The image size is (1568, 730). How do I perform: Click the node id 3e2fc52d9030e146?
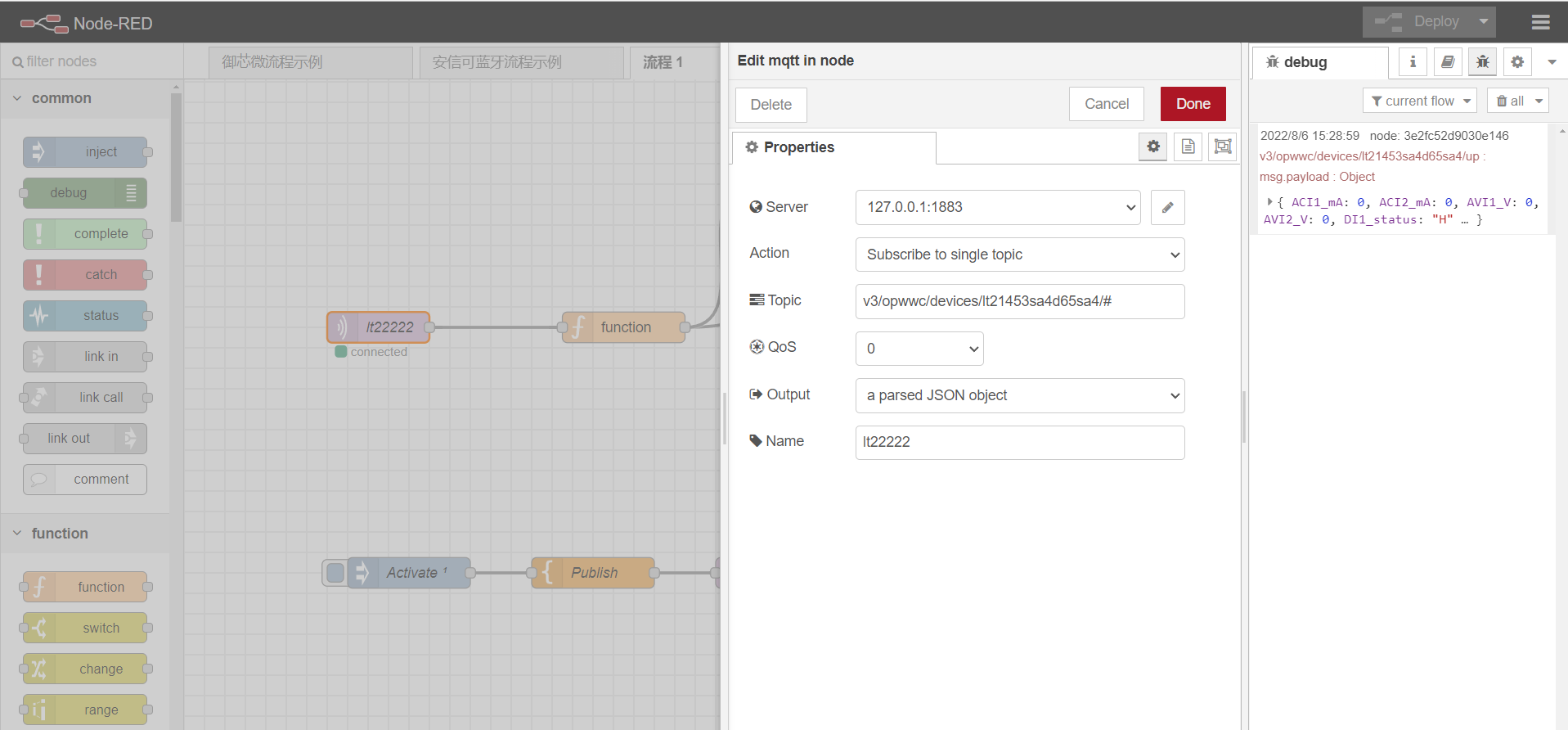[x=1440, y=136]
